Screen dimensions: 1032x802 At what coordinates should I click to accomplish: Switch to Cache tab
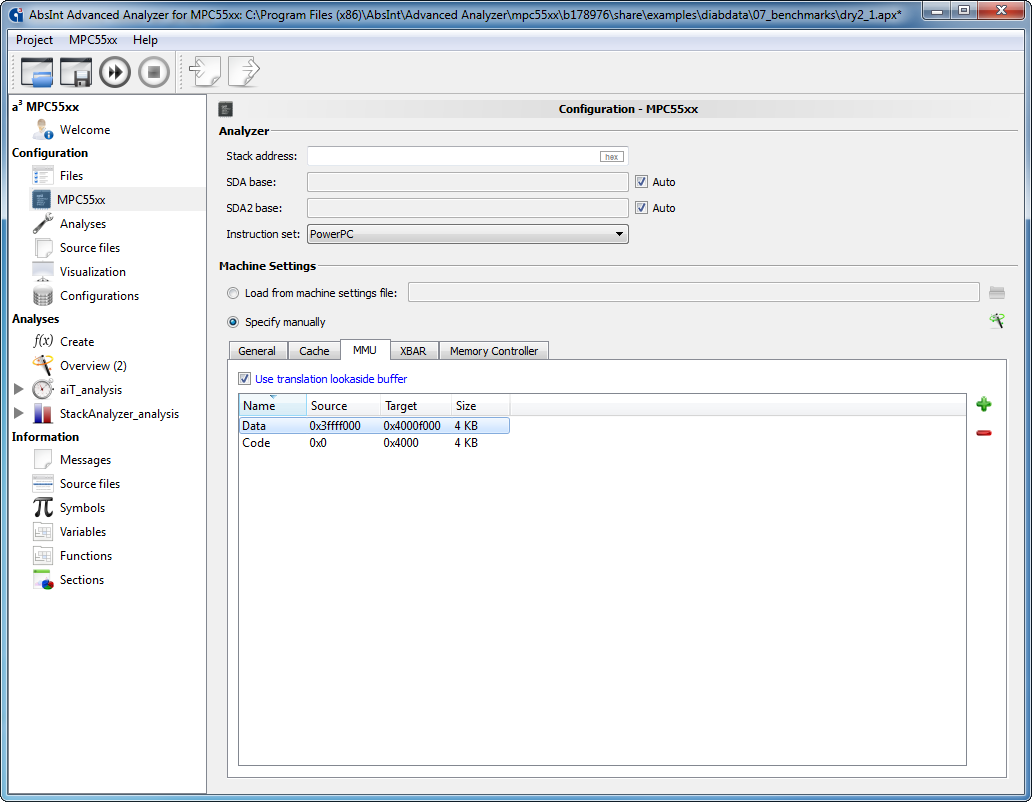point(314,351)
